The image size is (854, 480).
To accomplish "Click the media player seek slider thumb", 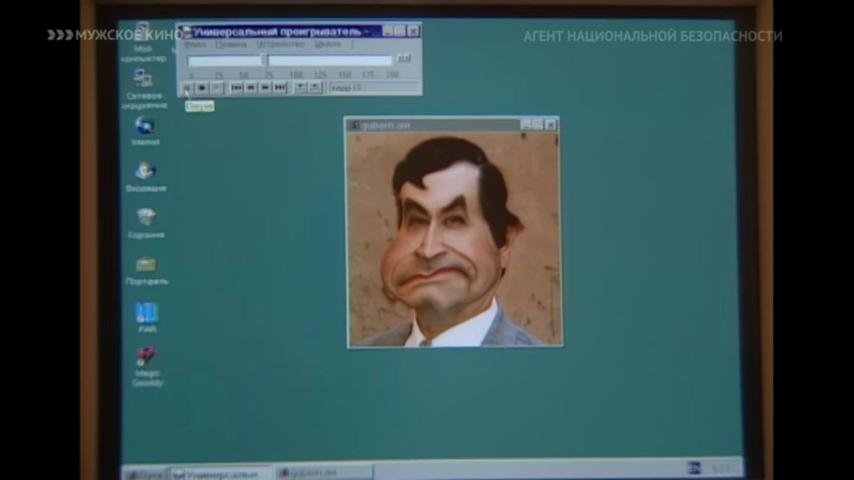I will coord(265,60).
